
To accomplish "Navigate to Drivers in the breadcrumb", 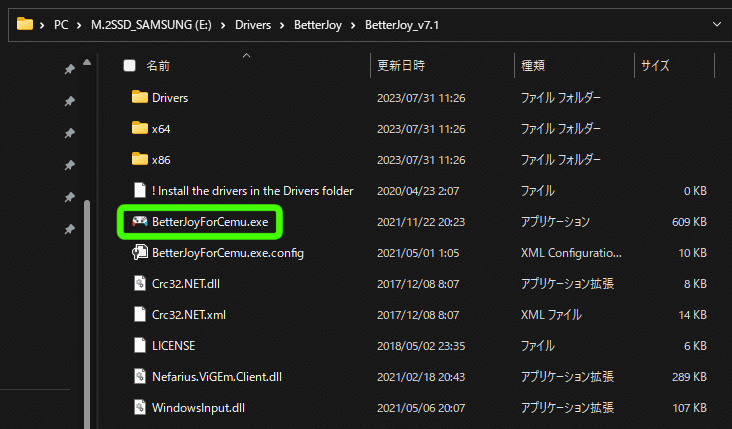I will click(253, 25).
